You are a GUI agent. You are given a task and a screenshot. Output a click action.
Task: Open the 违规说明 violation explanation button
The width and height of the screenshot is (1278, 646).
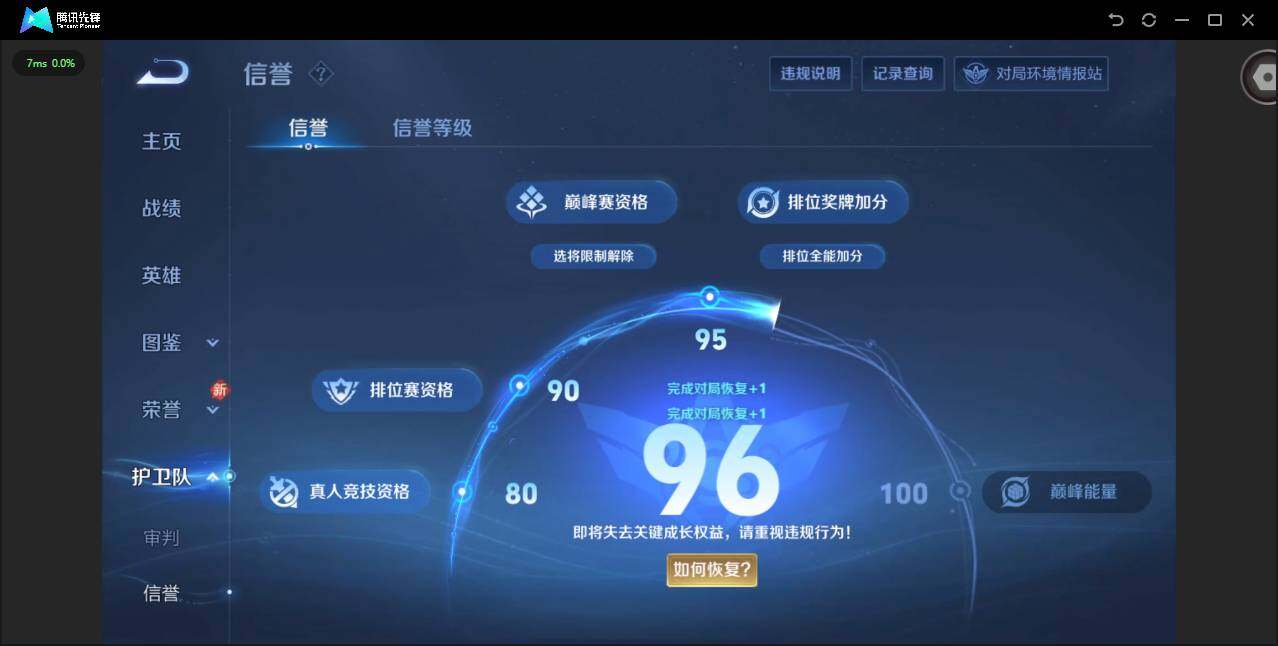(810, 72)
